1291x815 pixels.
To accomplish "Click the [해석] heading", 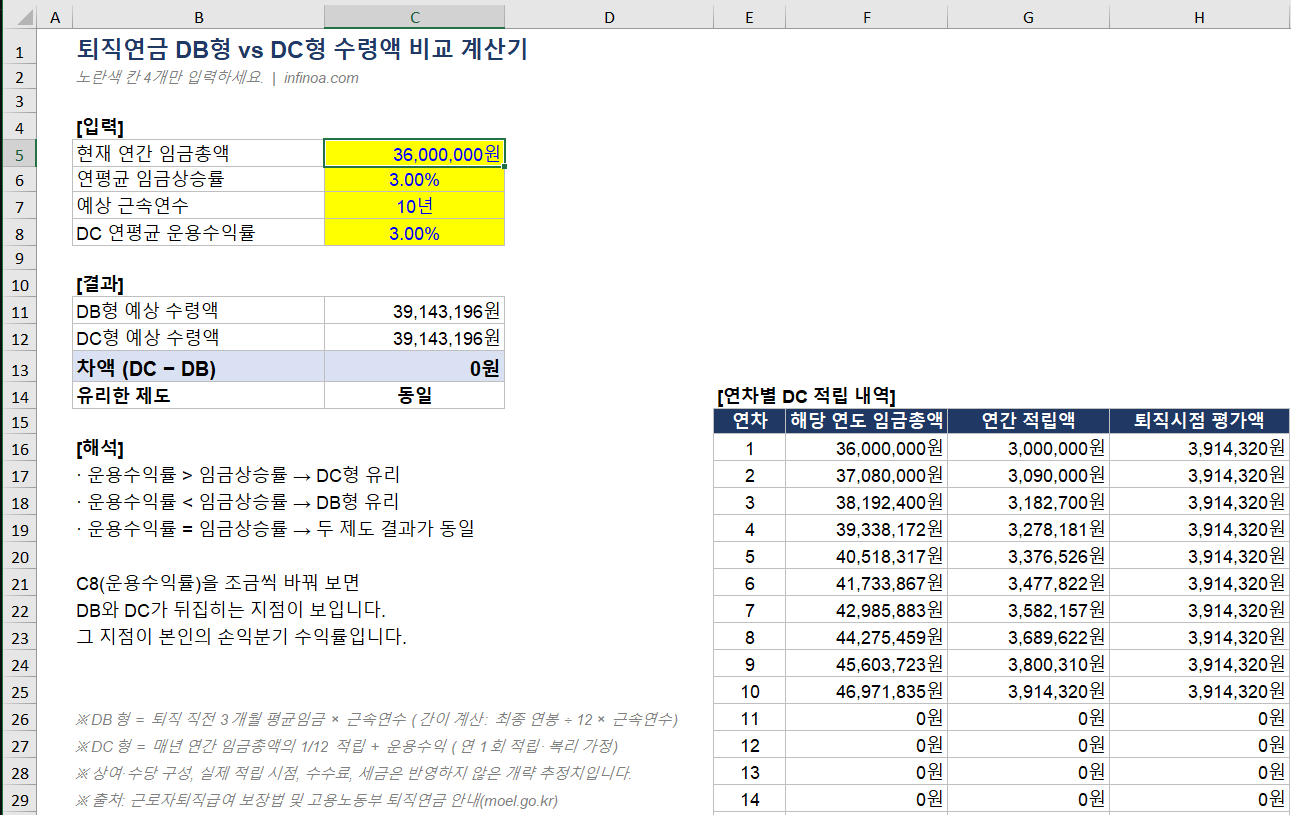I will (100, 447).
